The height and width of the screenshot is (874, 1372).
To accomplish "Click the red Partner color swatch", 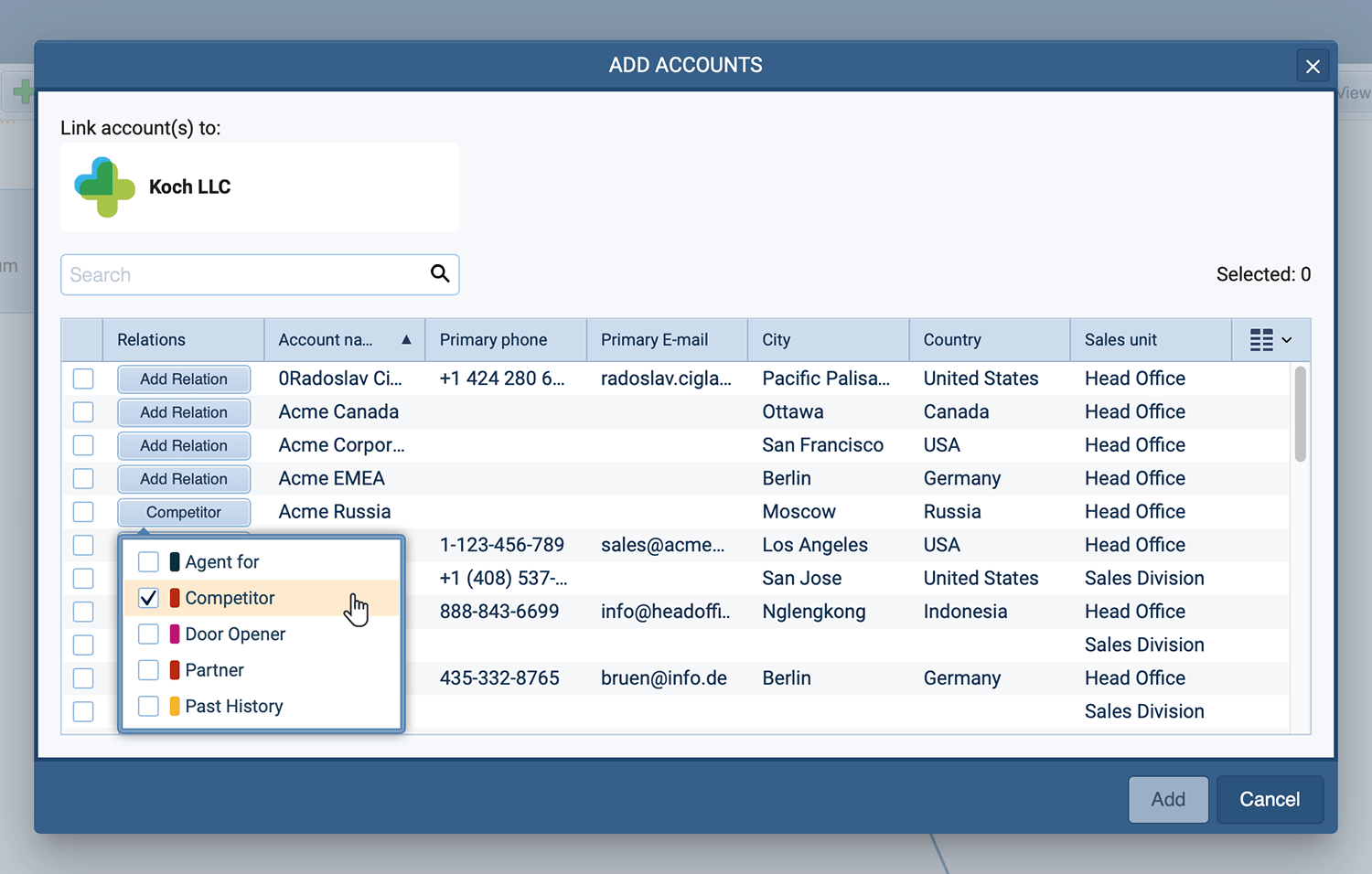I will click(x=175, y=670).
